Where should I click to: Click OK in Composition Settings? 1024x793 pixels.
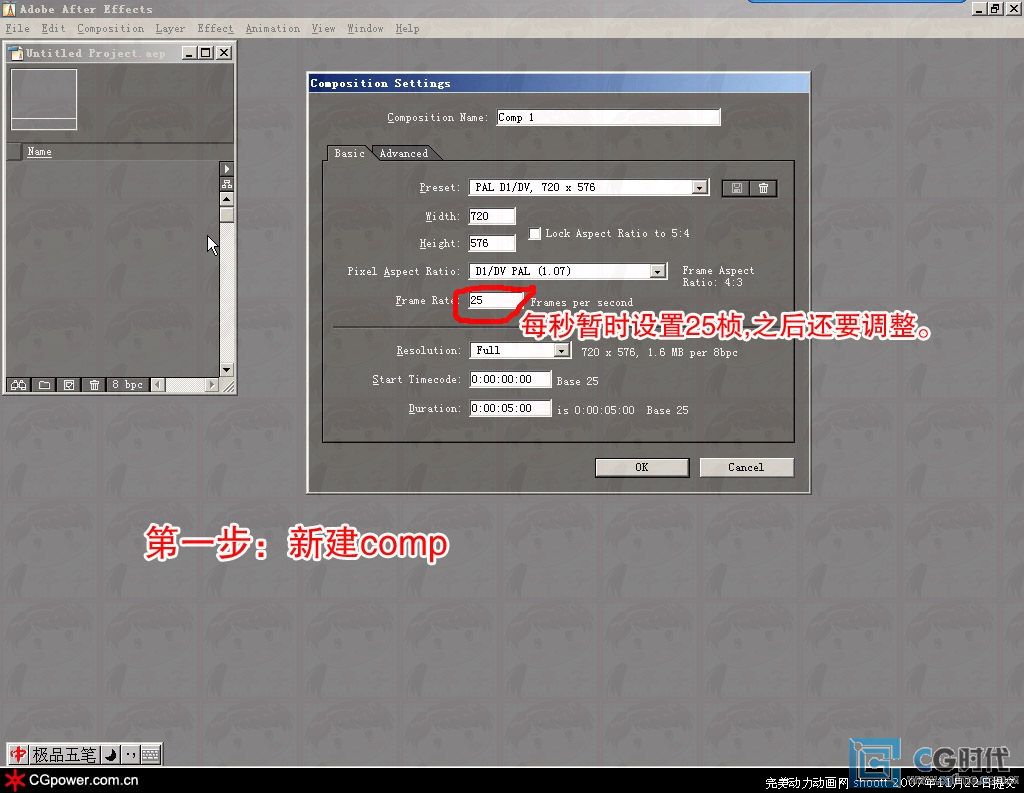point(642,467)
